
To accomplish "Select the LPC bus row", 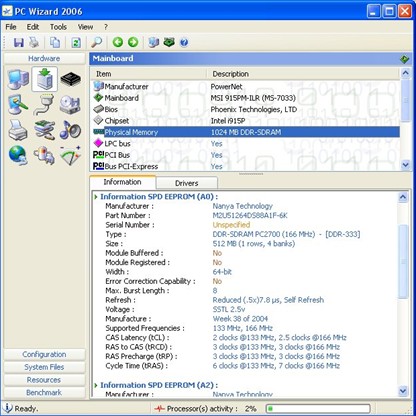I will (x=245, y=144).
